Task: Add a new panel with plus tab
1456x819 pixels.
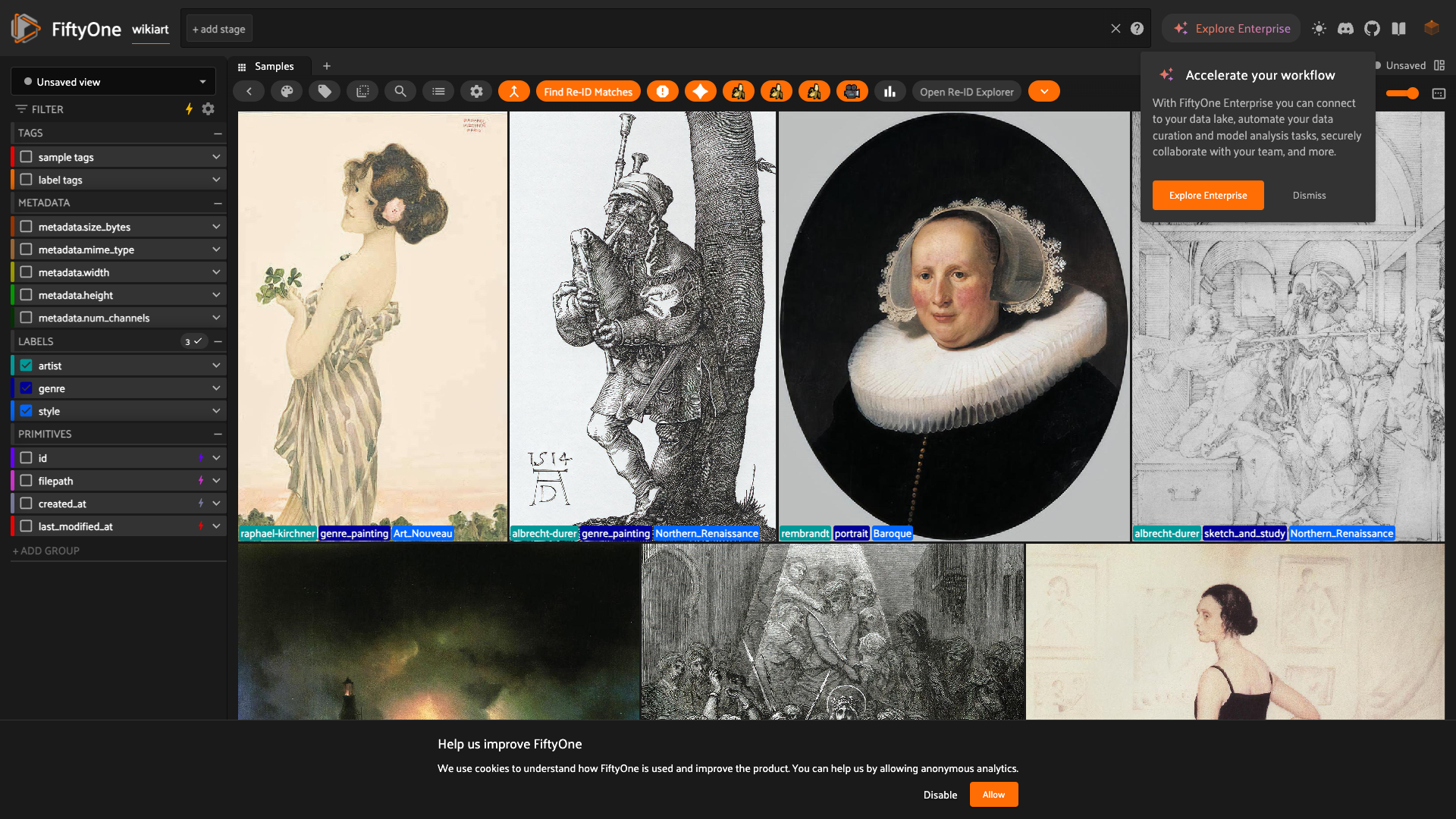Action: point(327,66)
